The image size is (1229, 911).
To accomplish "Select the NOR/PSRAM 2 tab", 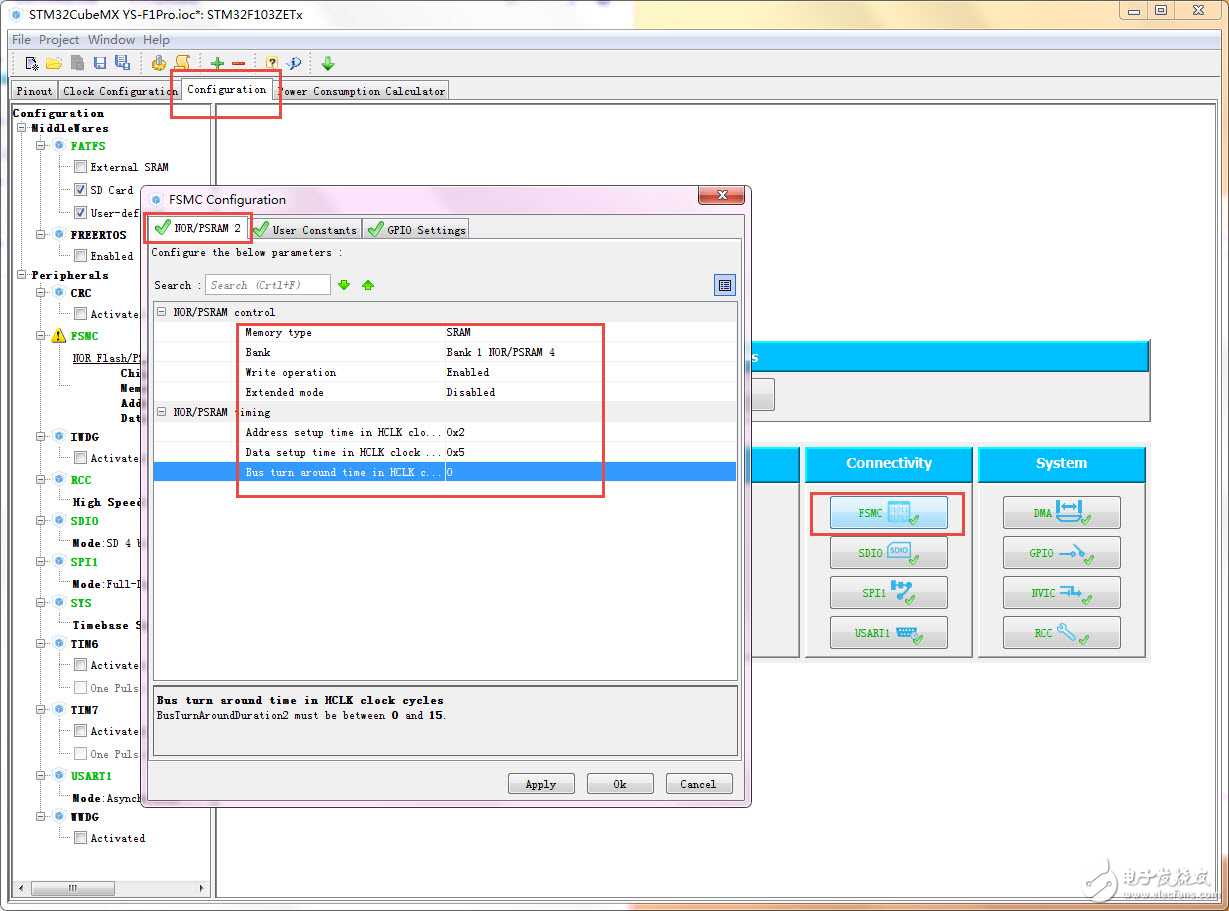I will pos(198,228).
